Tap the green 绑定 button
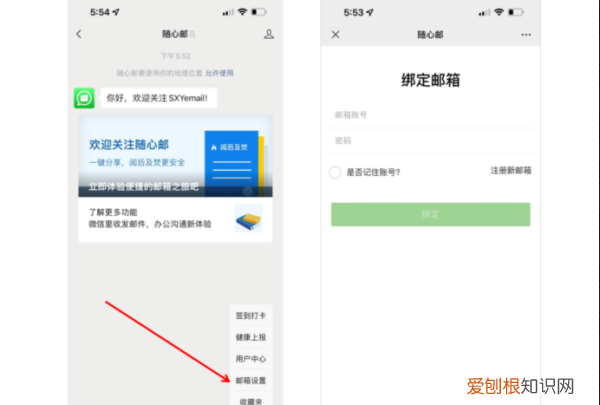The image size is (600, 405). tap(430, 214)
